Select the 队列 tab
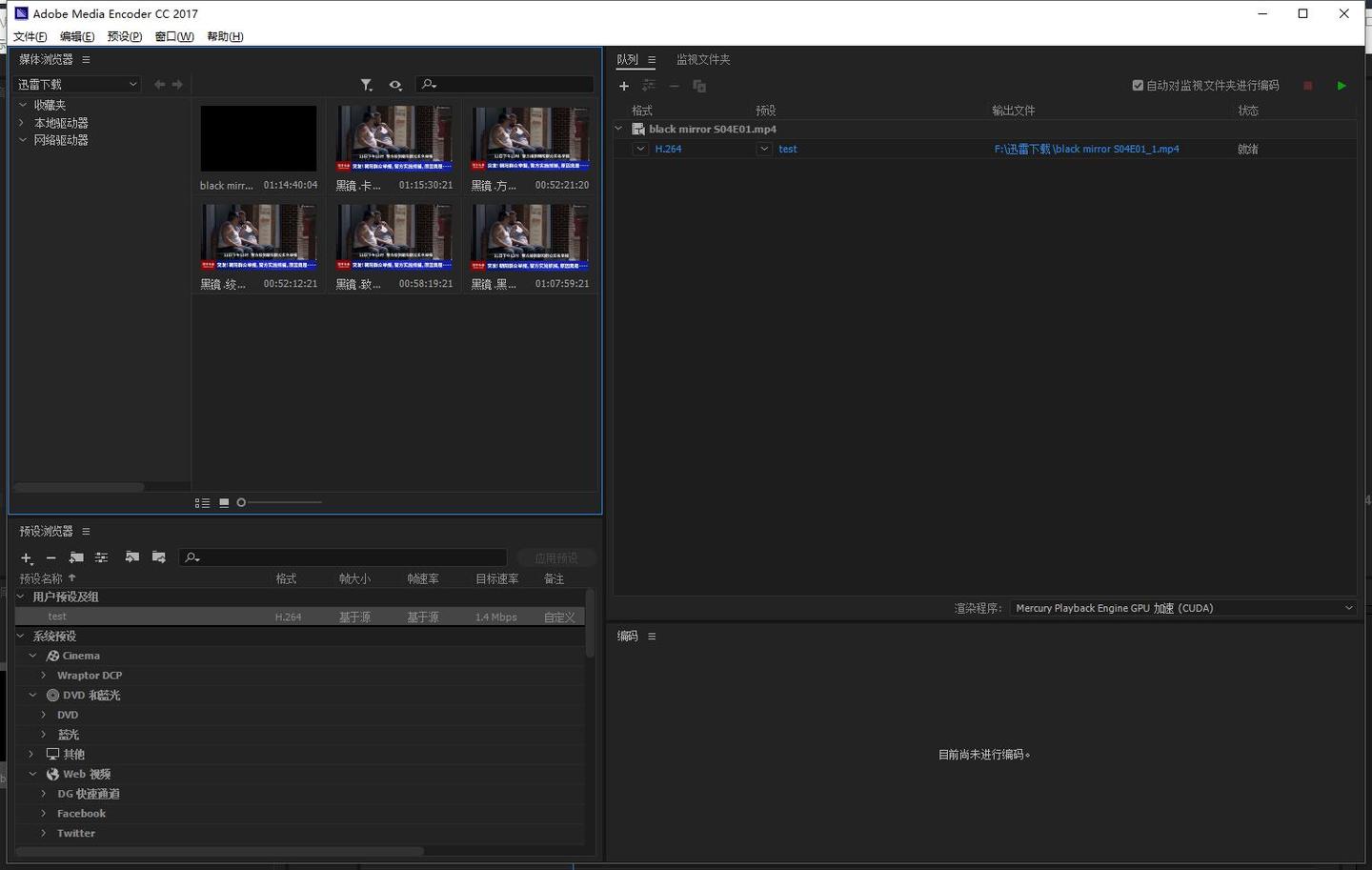 [627, 59]
